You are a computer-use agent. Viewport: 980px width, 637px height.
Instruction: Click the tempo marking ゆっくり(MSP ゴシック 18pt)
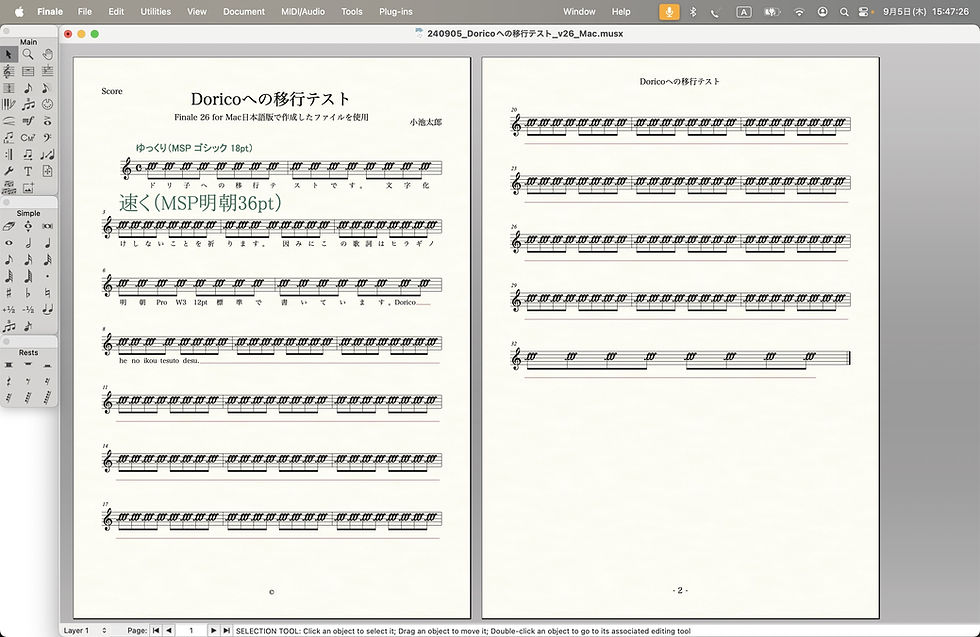[x=194, y=148]
